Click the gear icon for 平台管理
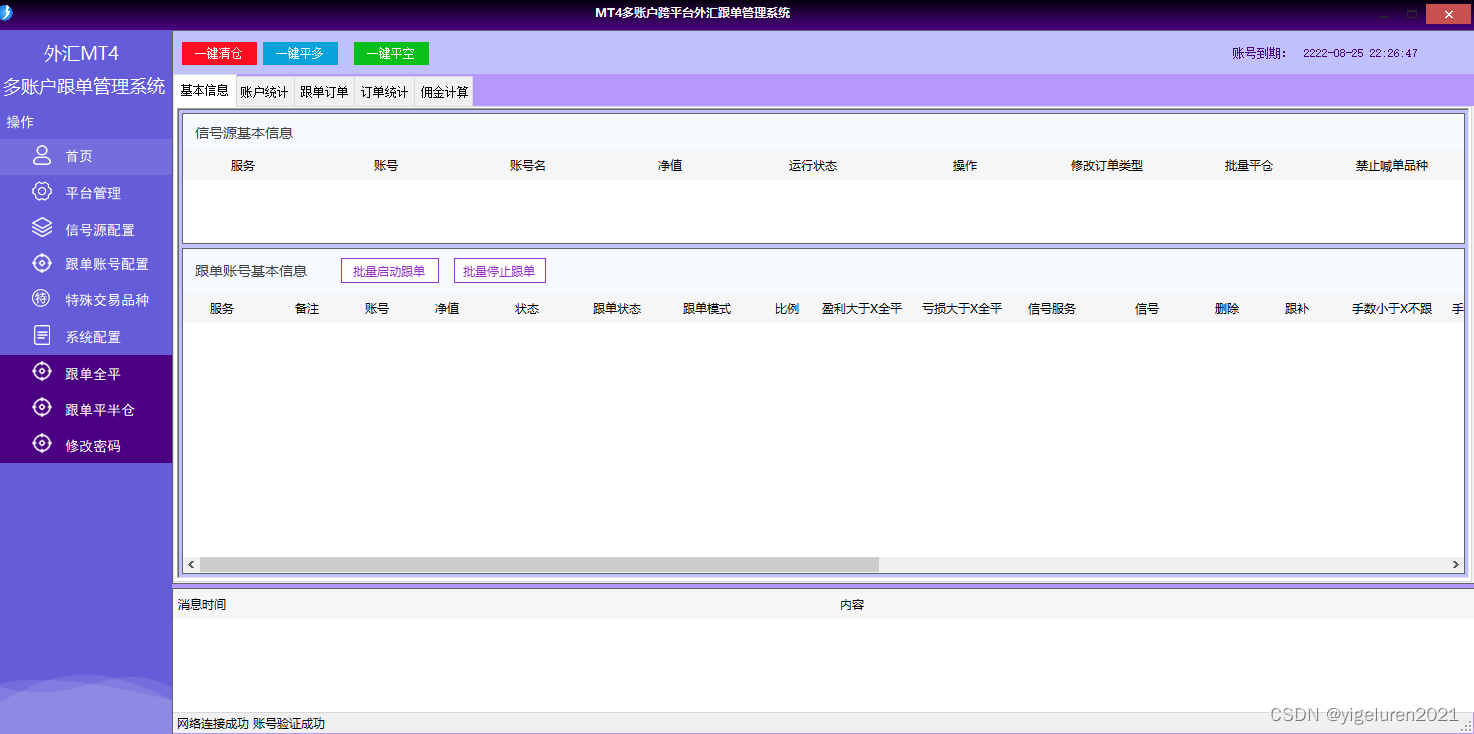Image resolution: width=1474 pixels, height=734 pixels. [42, 192]
